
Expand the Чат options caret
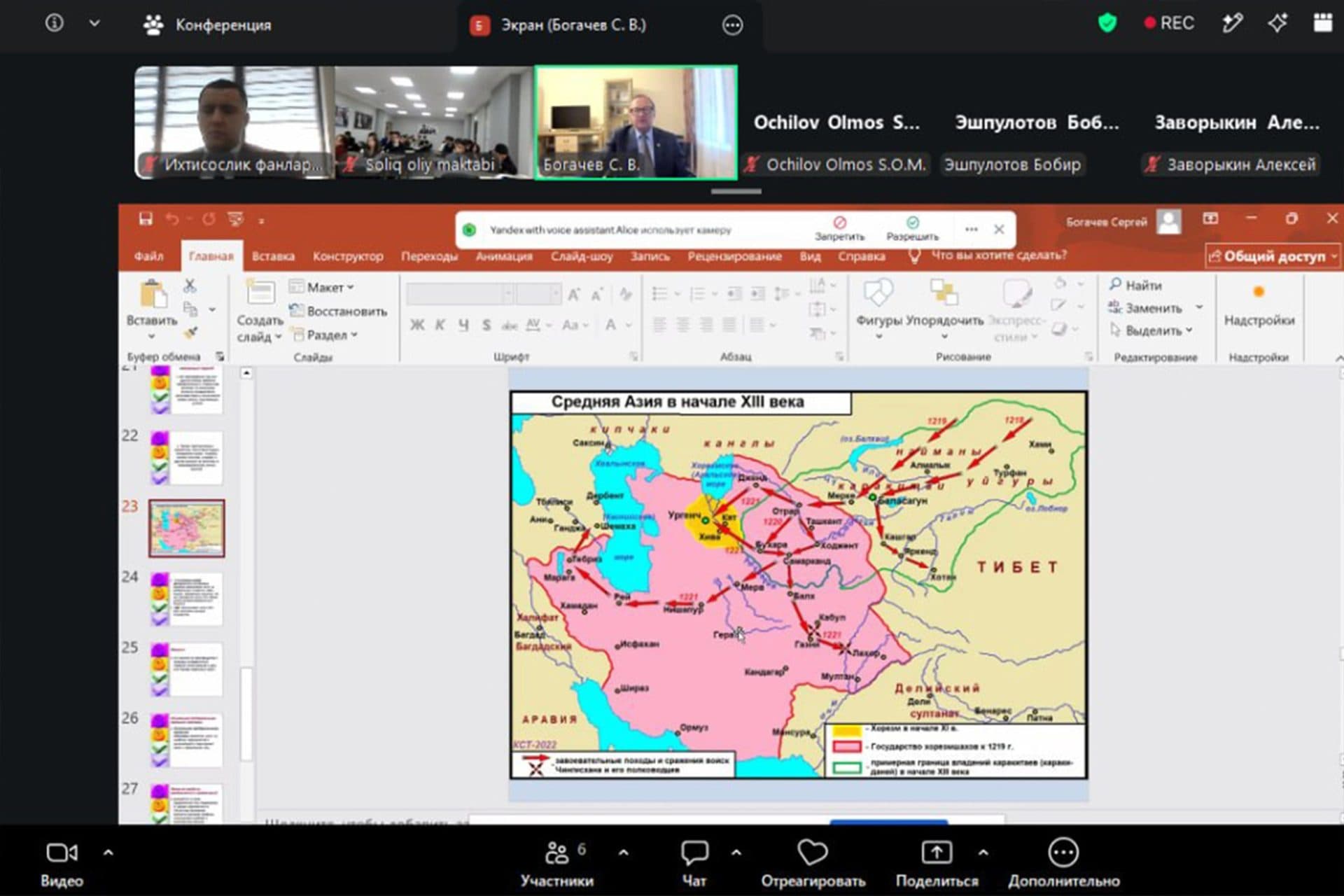[x=736, y=853]
